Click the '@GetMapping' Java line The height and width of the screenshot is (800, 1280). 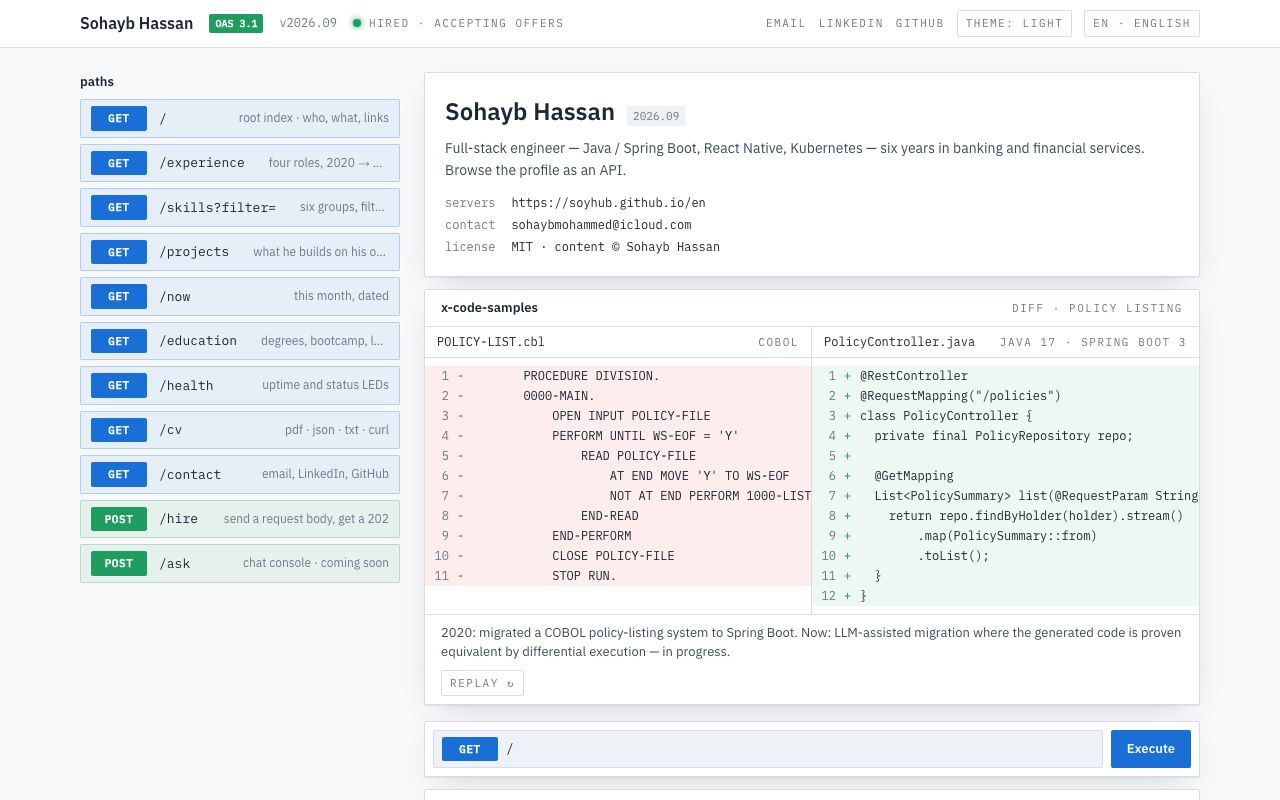click(x=1006, y=476)
